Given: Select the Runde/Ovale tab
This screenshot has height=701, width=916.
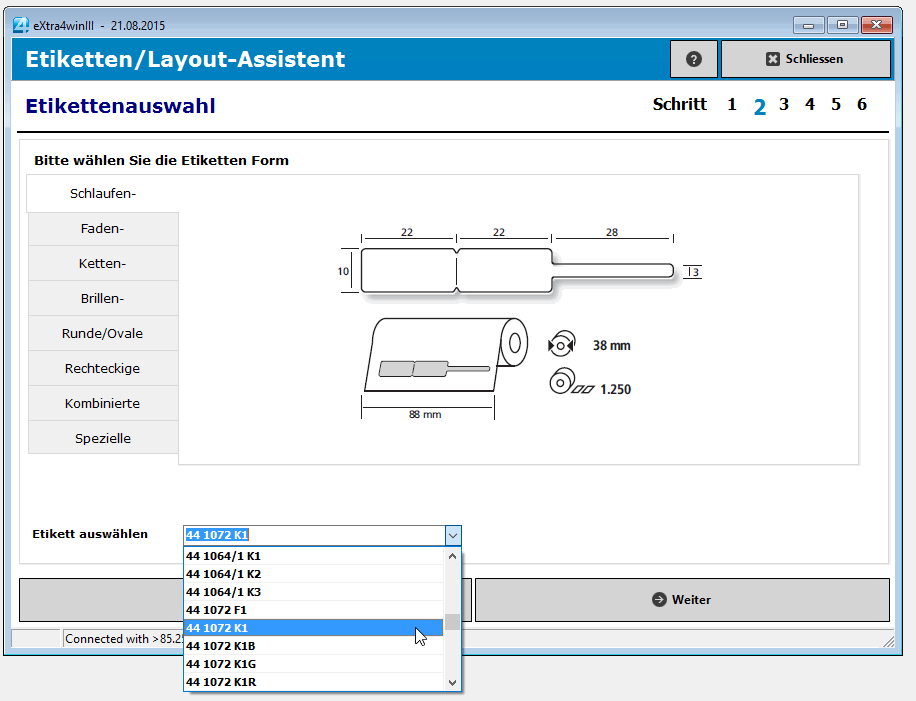Looking at the screenshot, I should 103,334.
